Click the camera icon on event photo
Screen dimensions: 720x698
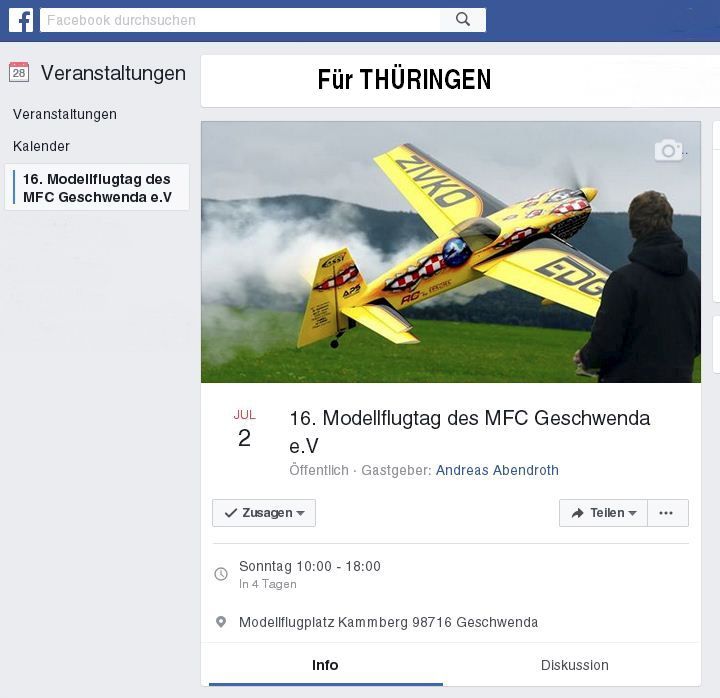(x=668, y=150)
